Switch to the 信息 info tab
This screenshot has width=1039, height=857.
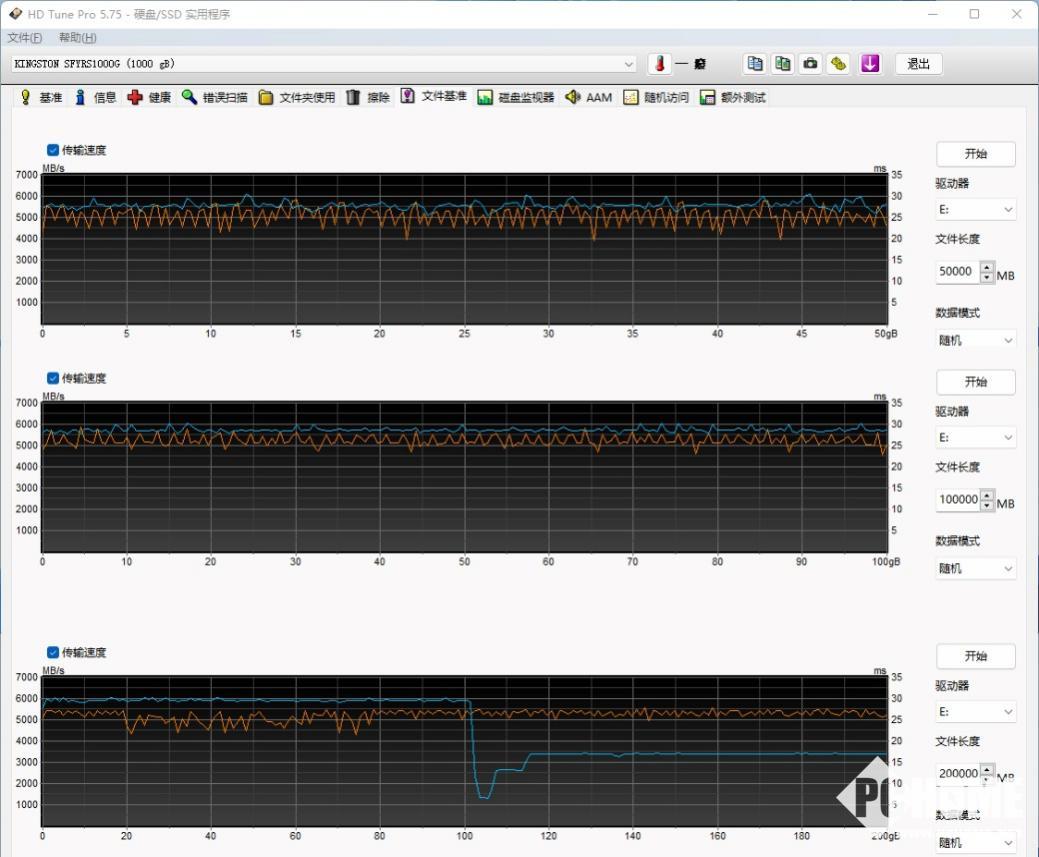click(x=95, y=97)
